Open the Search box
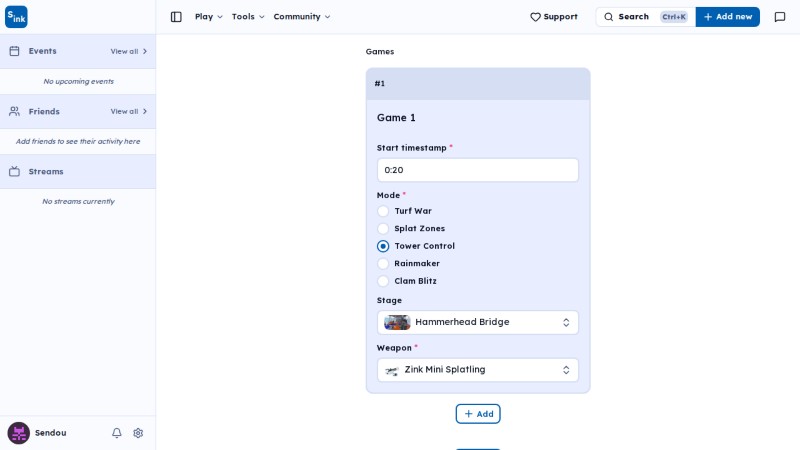This screenshot has height=450, width=800. pyautogui.click(x=645, y=17)
